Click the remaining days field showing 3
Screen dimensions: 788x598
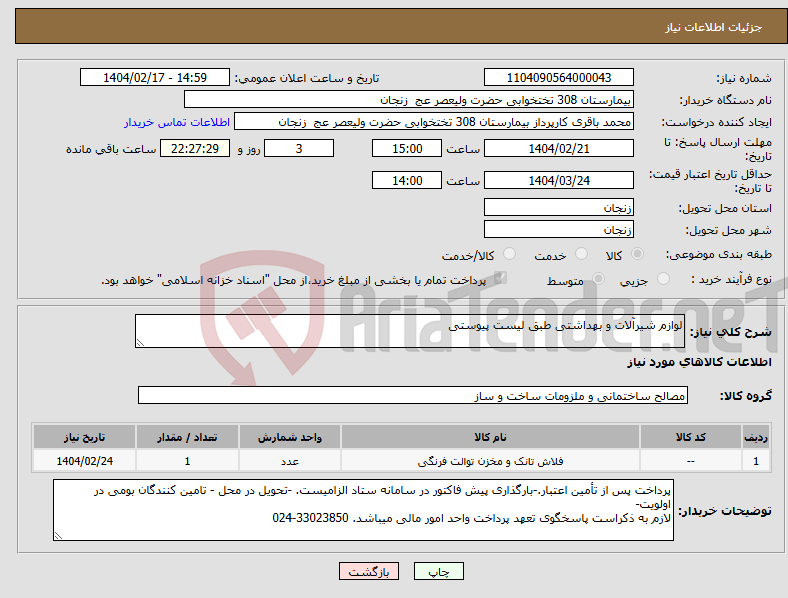coord(299,148)
